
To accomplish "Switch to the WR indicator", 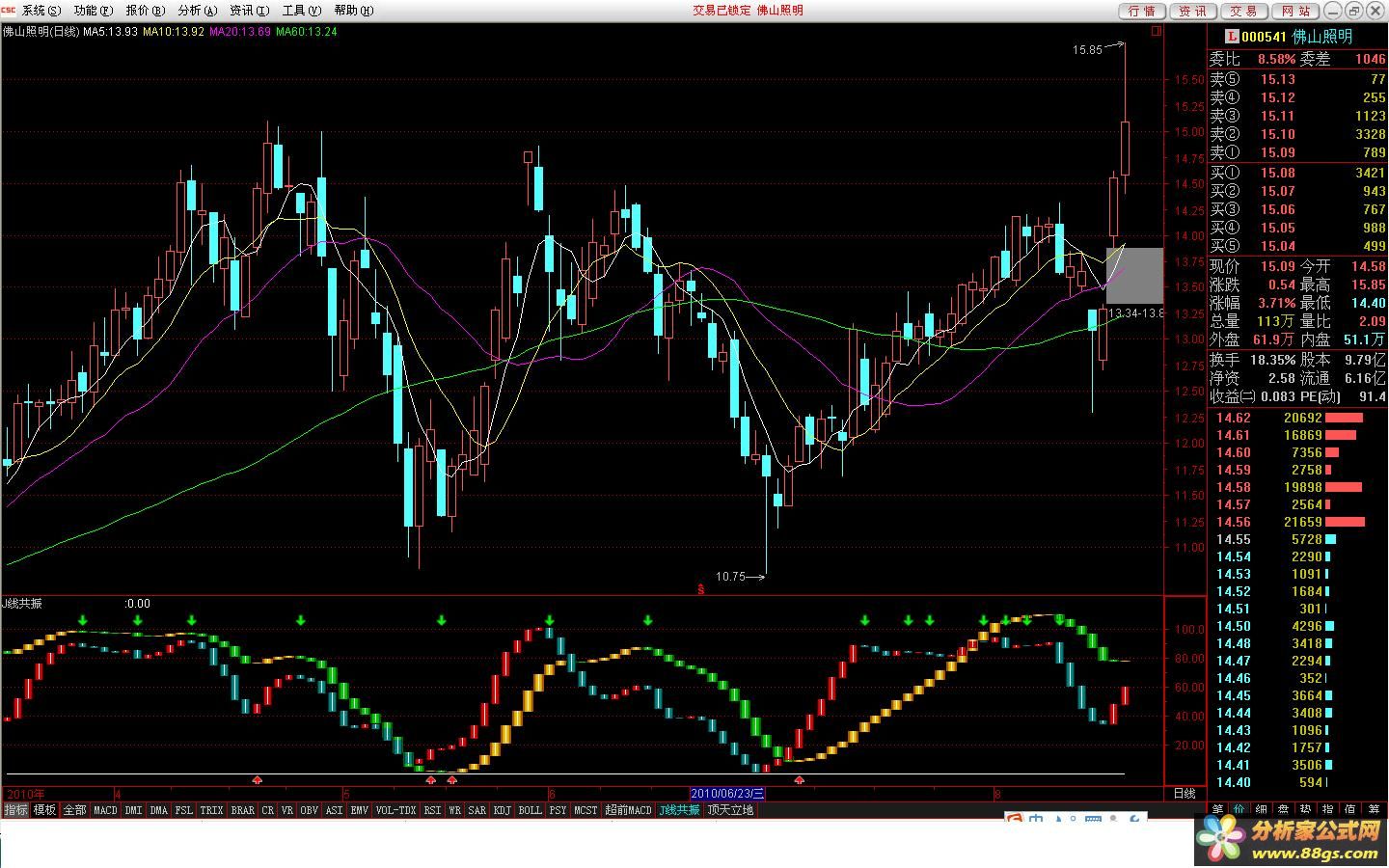I will (454, 810).
